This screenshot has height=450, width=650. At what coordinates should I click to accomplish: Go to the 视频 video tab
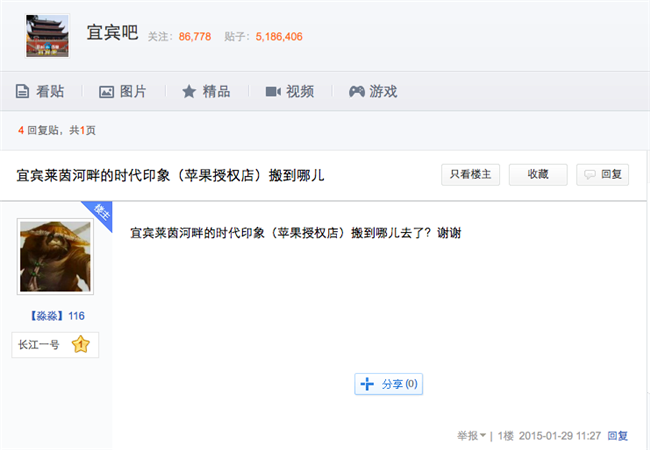[289, 92]
